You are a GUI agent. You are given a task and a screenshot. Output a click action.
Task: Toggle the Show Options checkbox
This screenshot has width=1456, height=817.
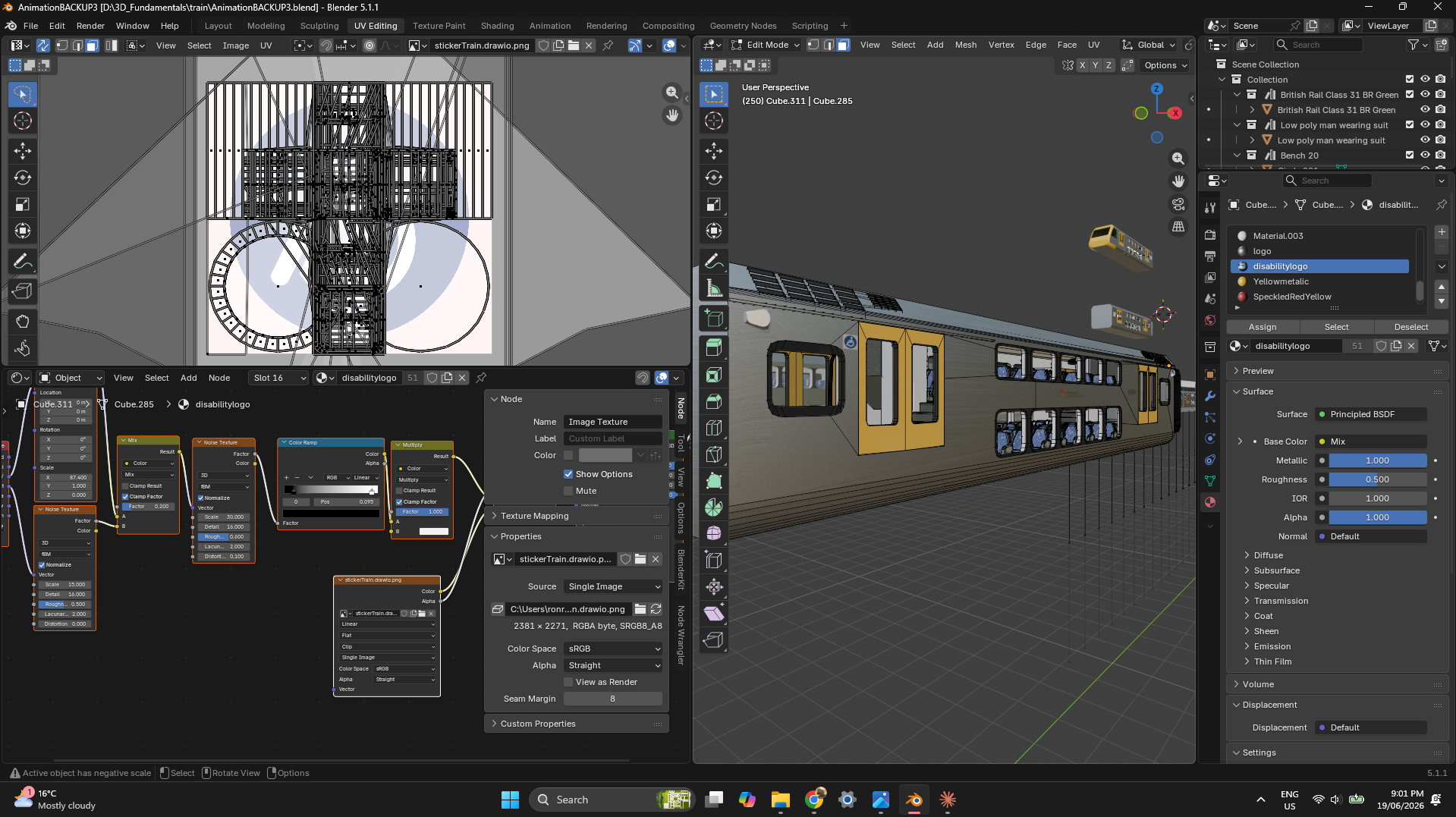point(568,474)
